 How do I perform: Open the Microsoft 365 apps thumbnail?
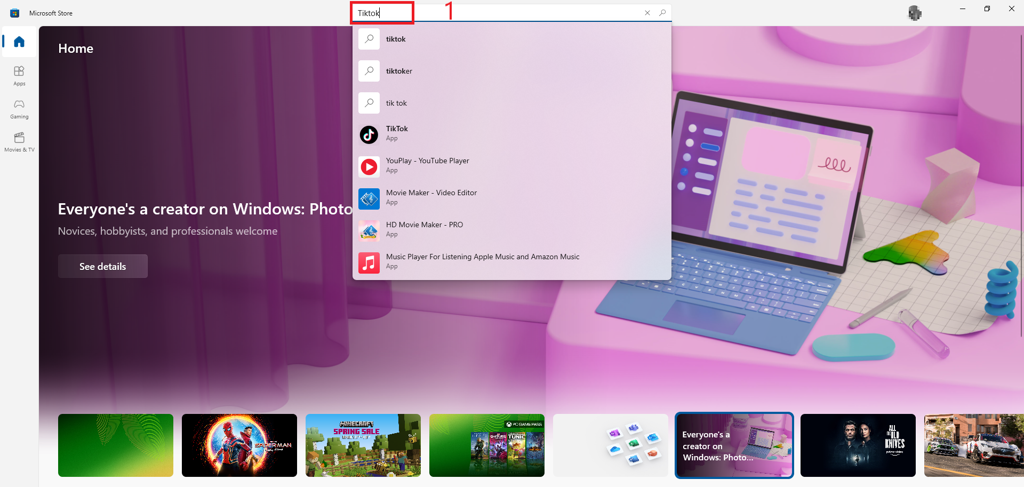(x=611, y=445)
